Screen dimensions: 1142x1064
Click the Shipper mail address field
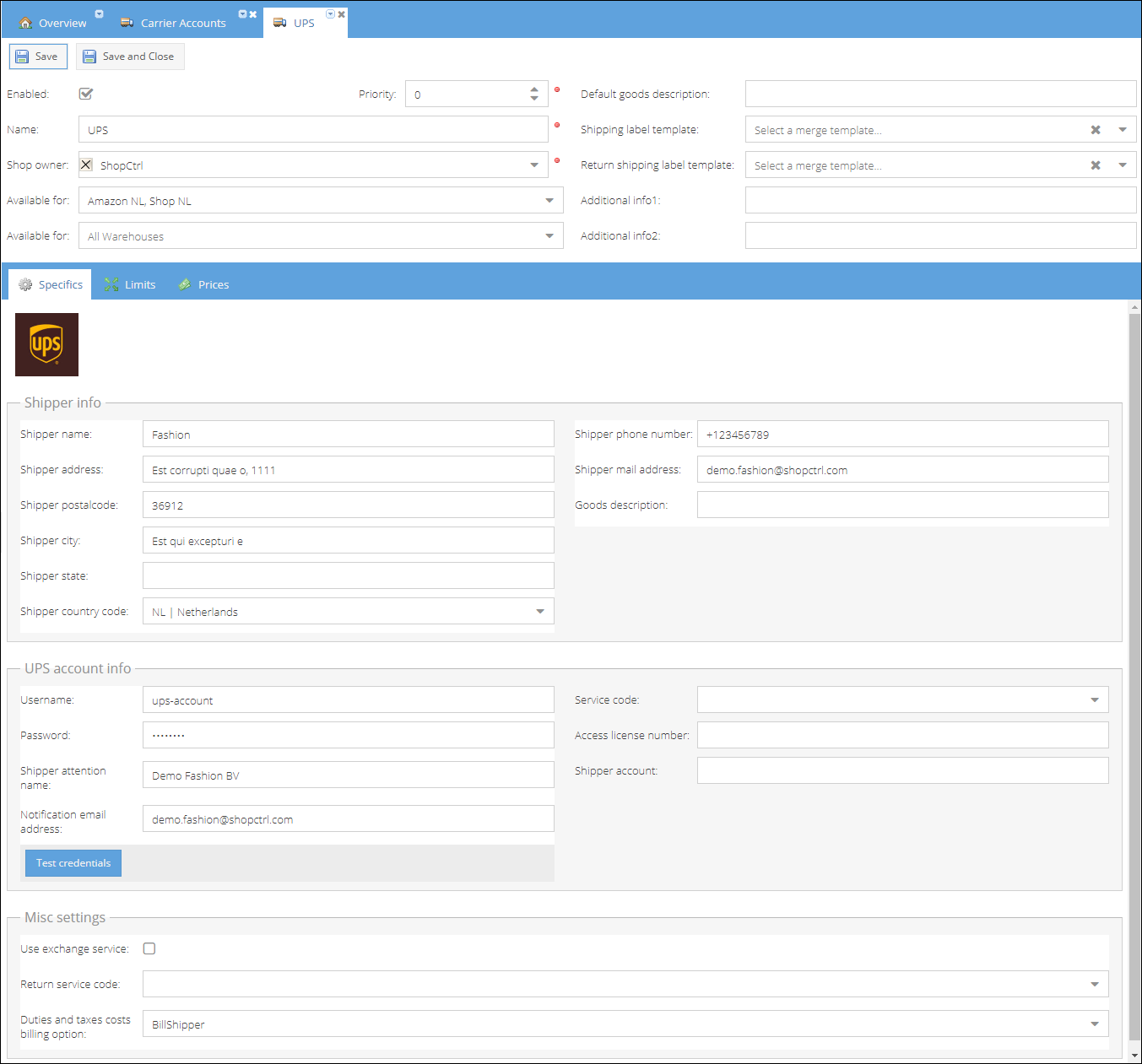(x=903, y=469)
